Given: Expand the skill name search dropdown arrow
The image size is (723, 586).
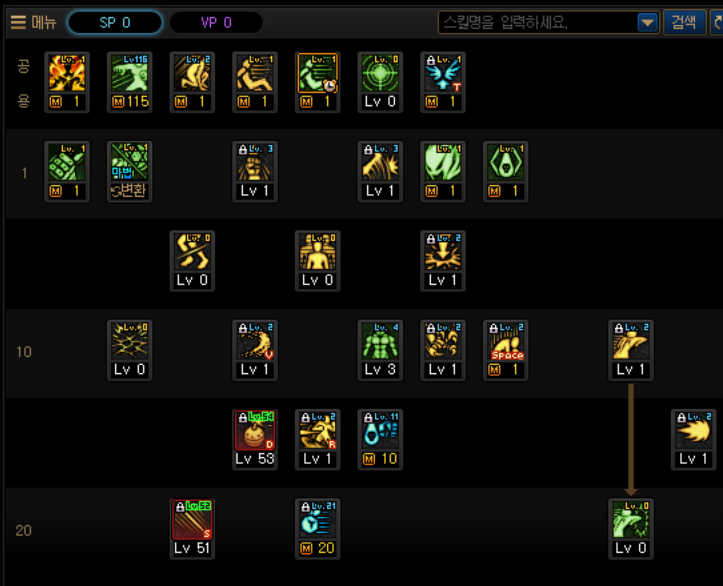Looking at the screenshot, I should (x=647, y=22).
